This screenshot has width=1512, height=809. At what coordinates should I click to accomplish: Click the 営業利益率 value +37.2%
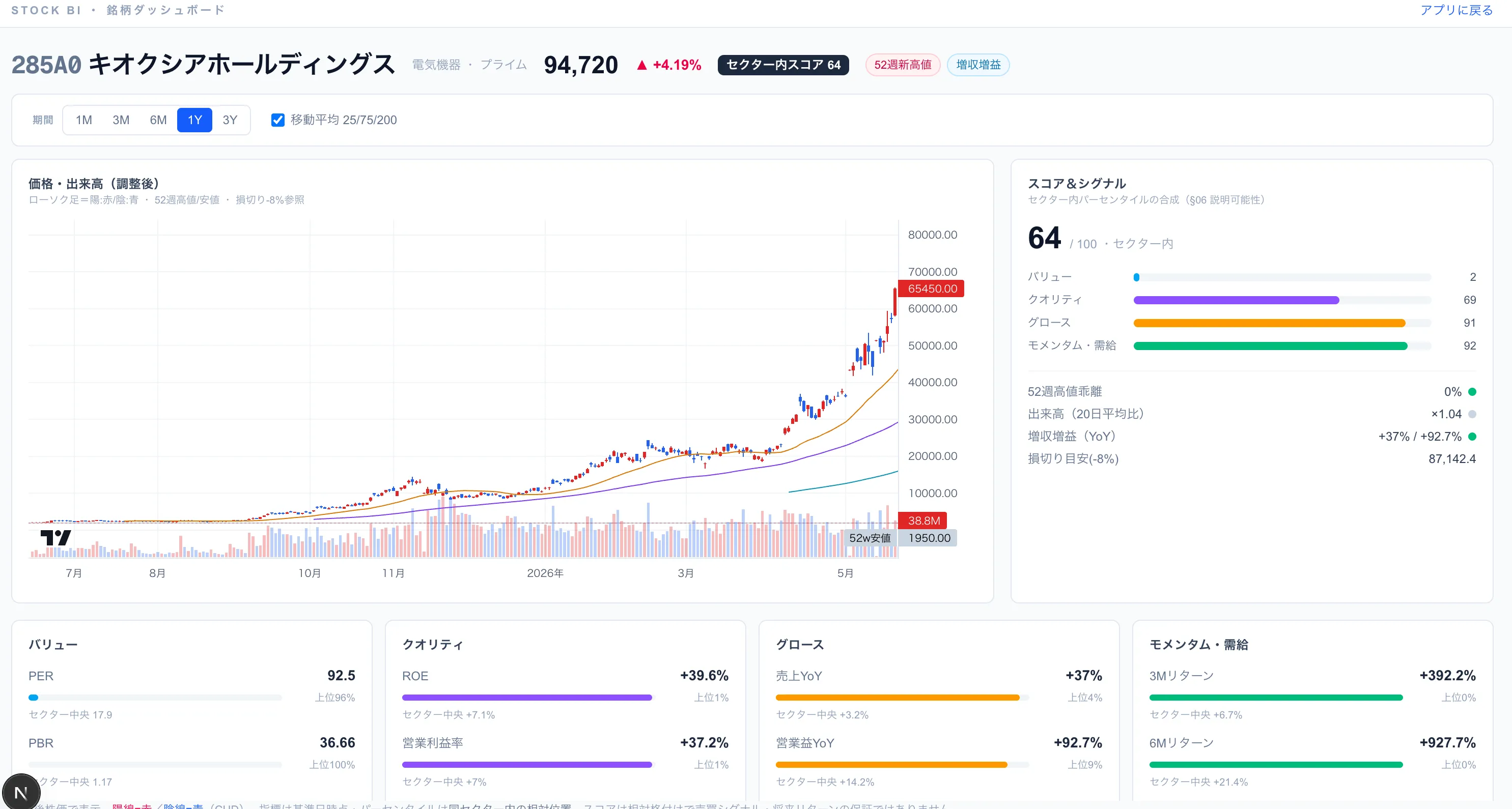coord(704,743)
